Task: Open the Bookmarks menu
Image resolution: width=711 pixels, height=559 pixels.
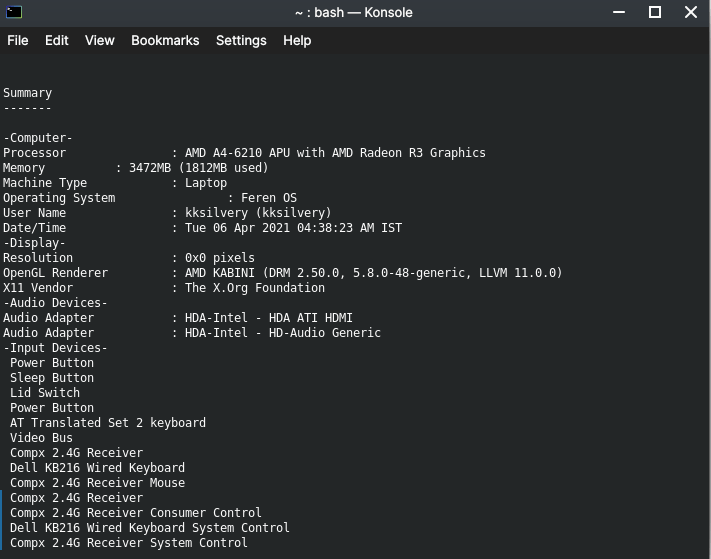Action: (165, 41)
